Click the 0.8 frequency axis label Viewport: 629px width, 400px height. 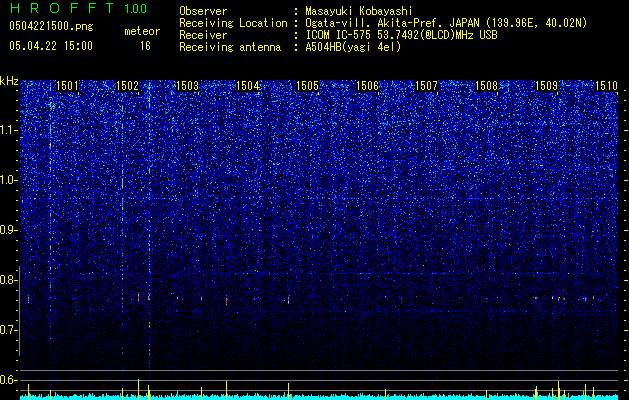pos(9,280)
